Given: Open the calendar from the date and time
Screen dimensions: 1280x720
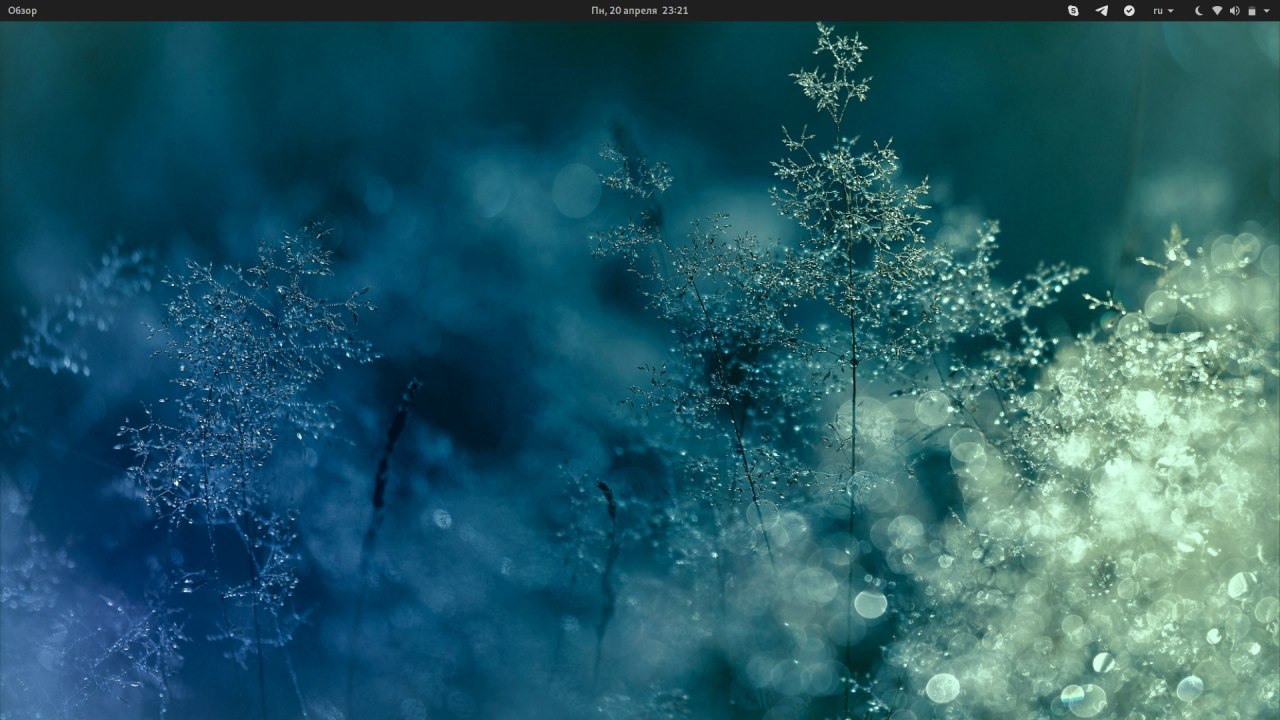Looking at the screenshot, I should pyautogui.click(x=639, y=11).
